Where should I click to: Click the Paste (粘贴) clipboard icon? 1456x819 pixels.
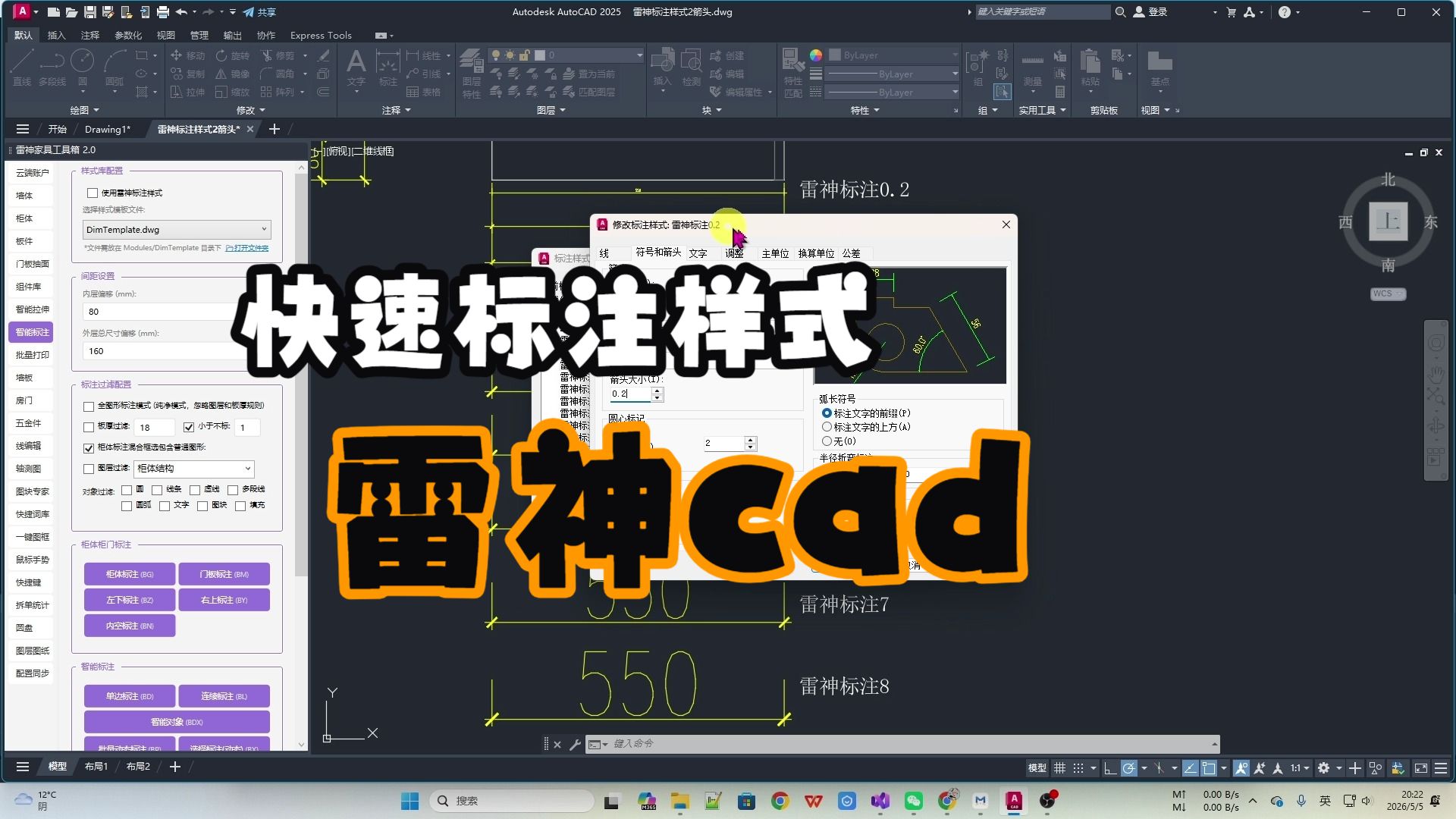pos(1090,67)
